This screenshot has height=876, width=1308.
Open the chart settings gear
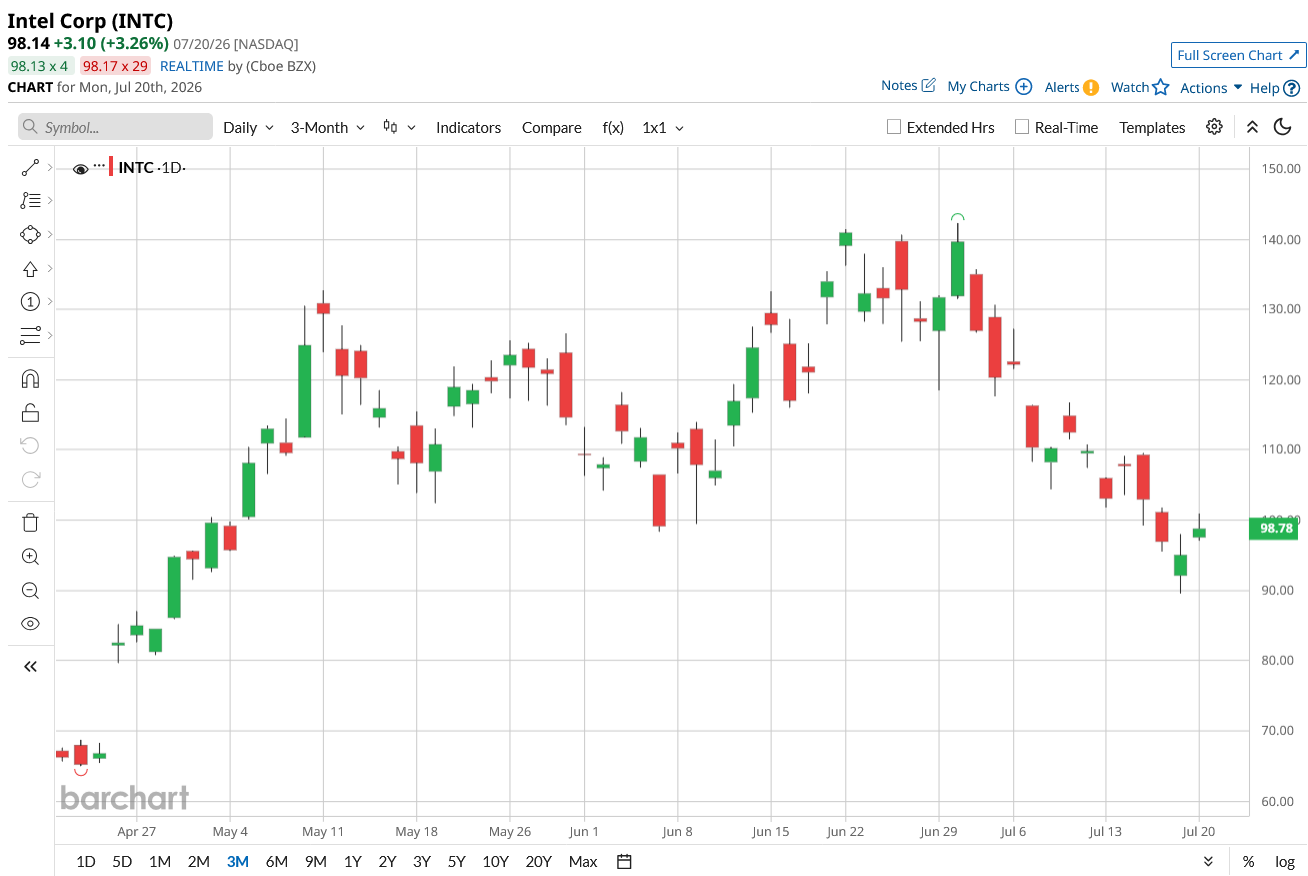pyautogui.click(x=1214, y=127)
